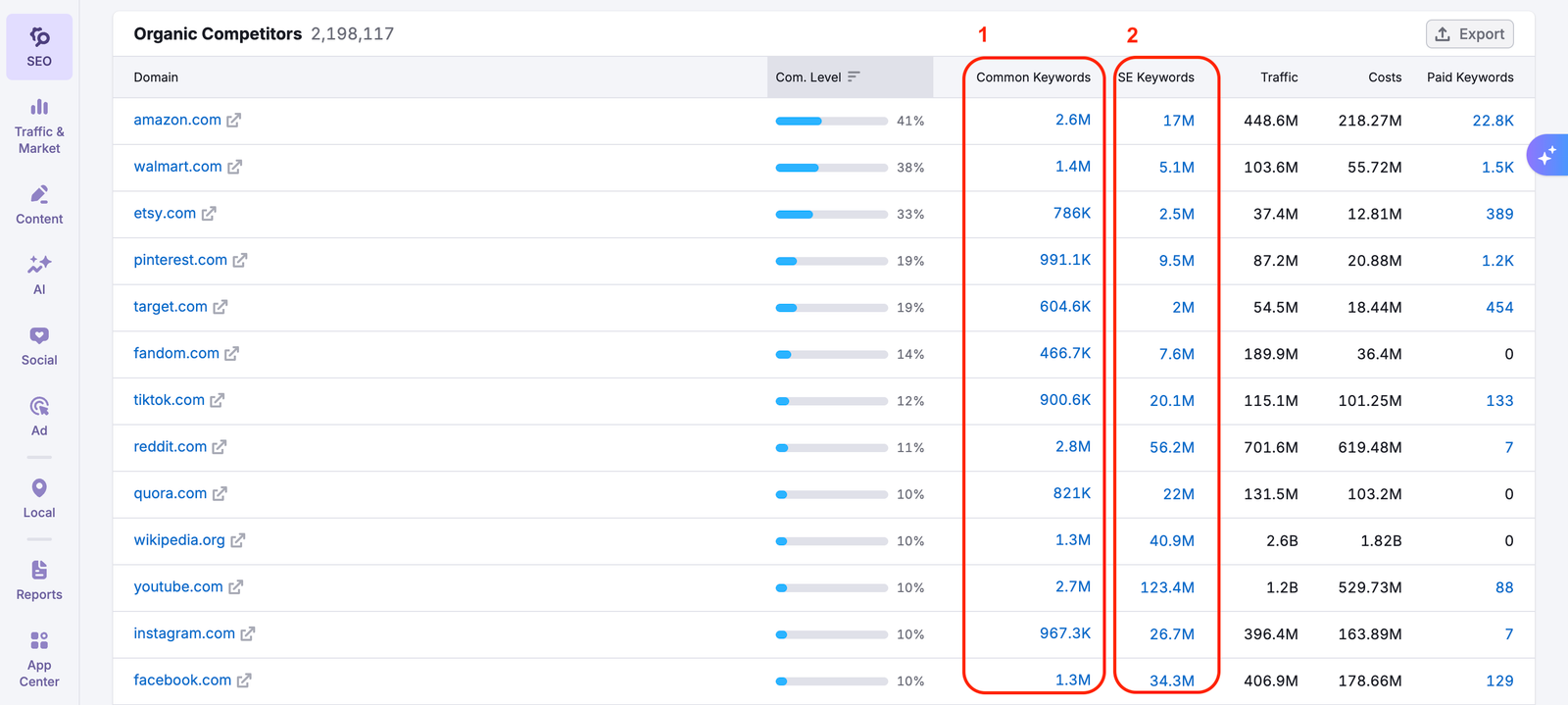Open walmart.com common keywords 1.4M
This screenshot has height=705, width=1568.
[1072, 167]
